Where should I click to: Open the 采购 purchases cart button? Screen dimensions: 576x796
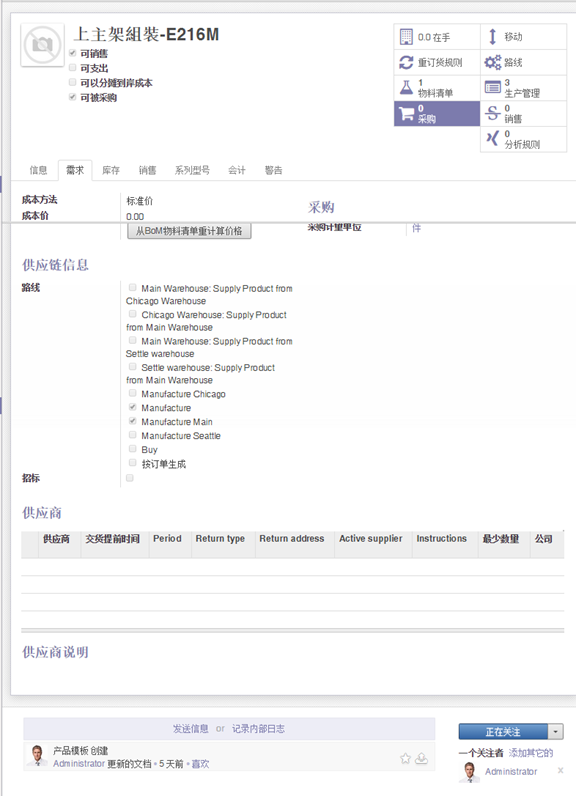[x=437, y=113]
